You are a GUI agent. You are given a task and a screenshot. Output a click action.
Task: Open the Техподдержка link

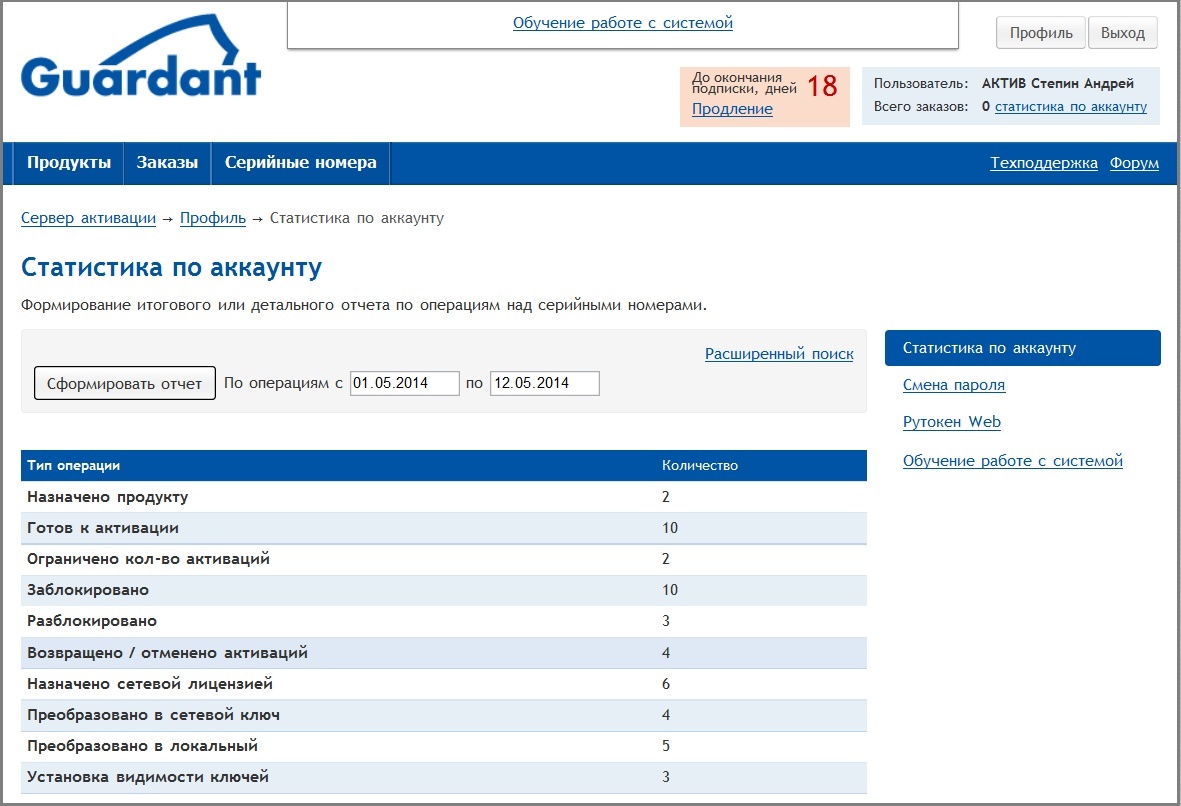click(1043, 163)
